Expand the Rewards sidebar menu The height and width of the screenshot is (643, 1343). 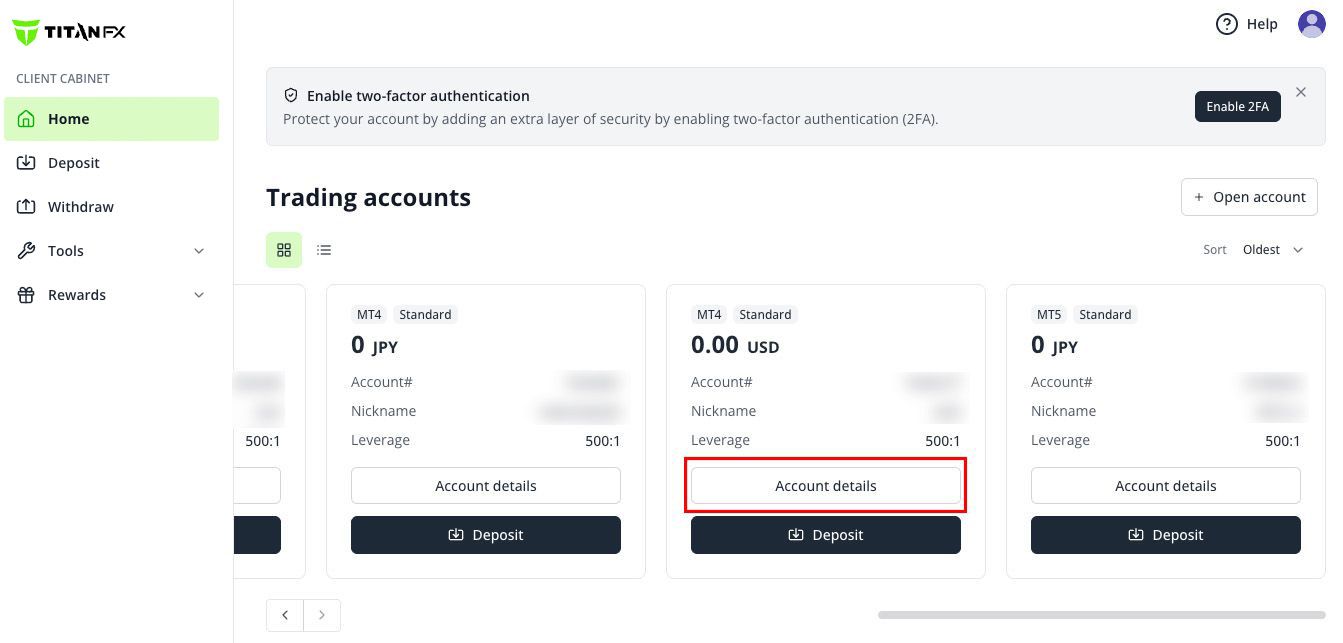point(111,295)
